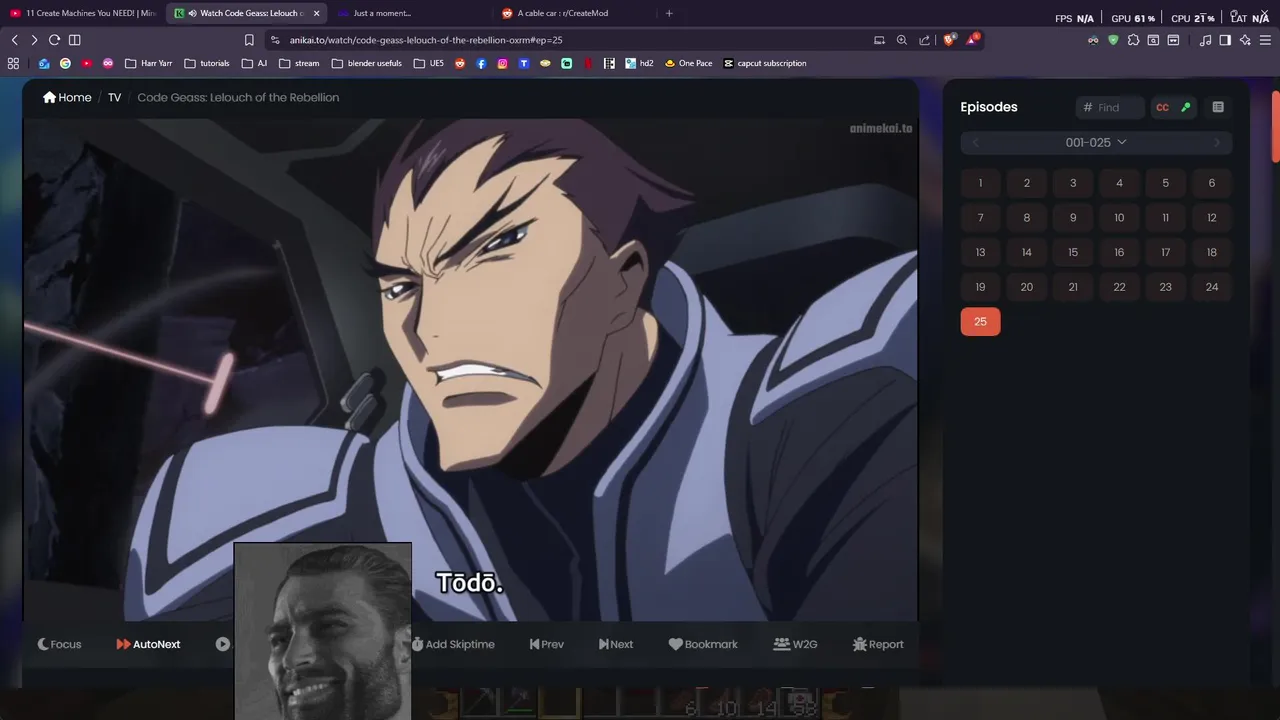
Task: Select episode 12 in the Episodes grid
Action: pyautogui.click(x=1211, y=218)
